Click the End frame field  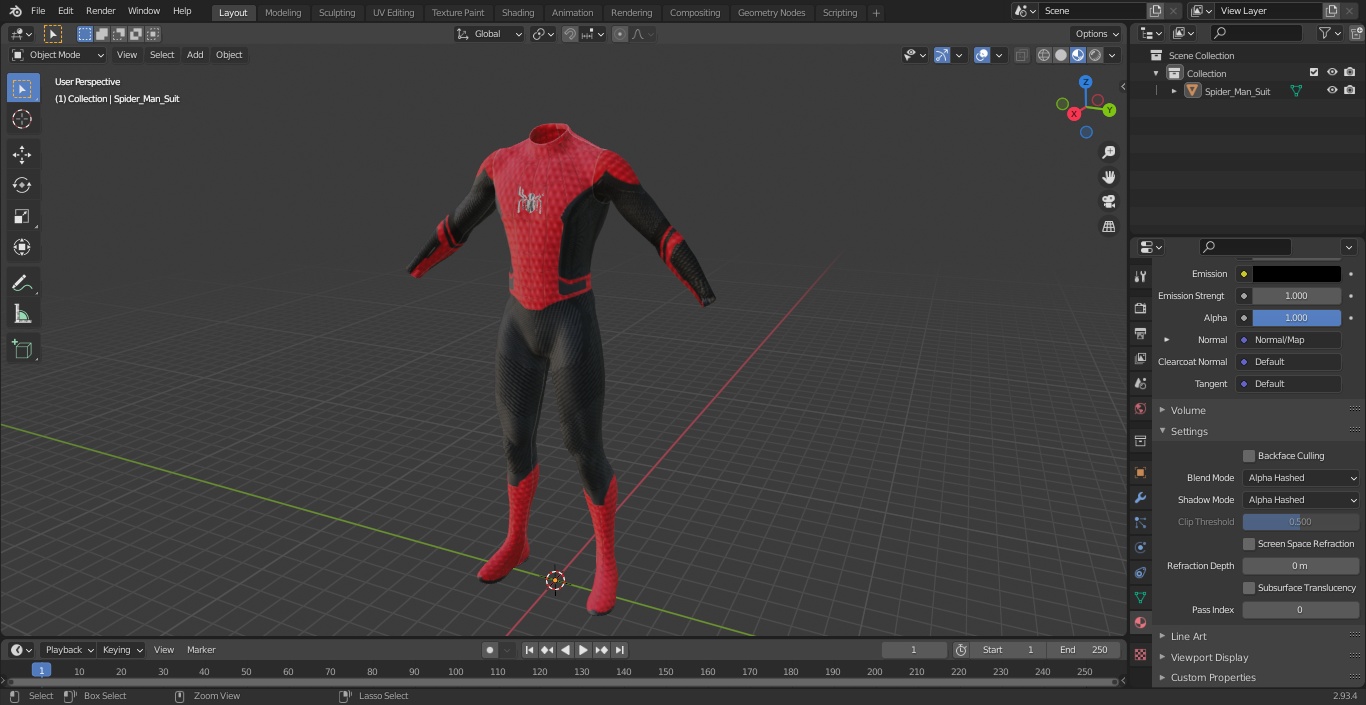(x=1084, y=650)
